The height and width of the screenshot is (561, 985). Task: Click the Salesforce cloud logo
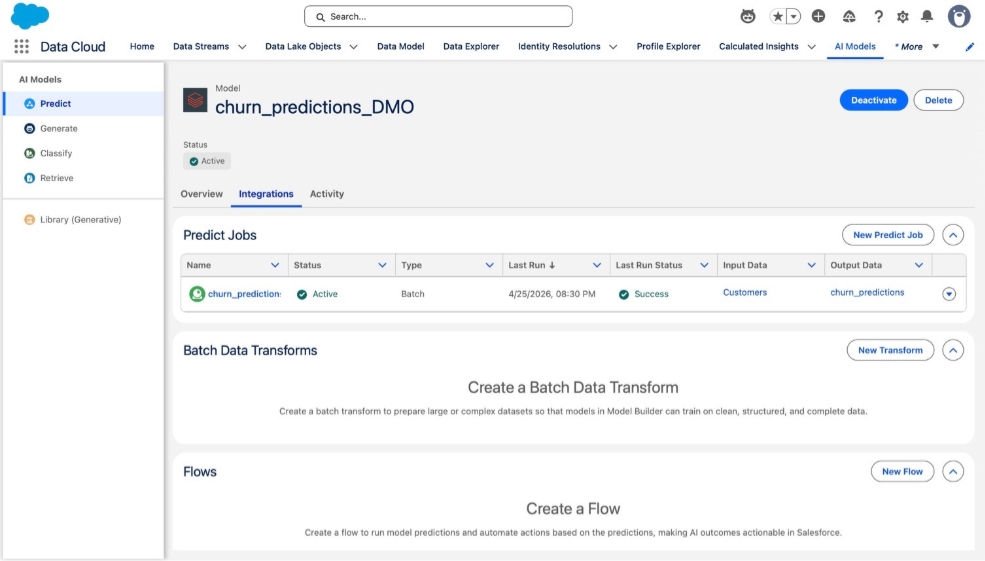[30, 16]
